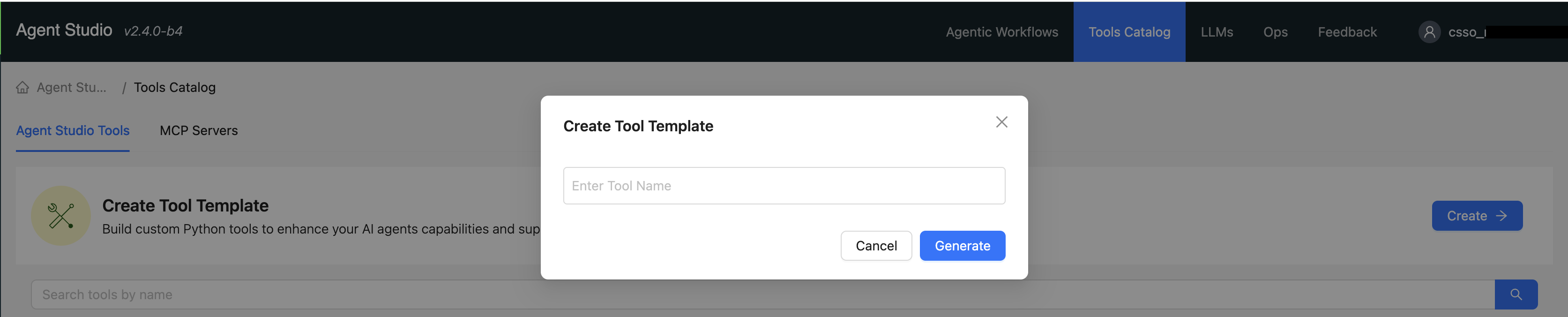This screenshot has width=1568, height=317.
Task: Click the search magnifier button
Action: (x=1516, y=294)
